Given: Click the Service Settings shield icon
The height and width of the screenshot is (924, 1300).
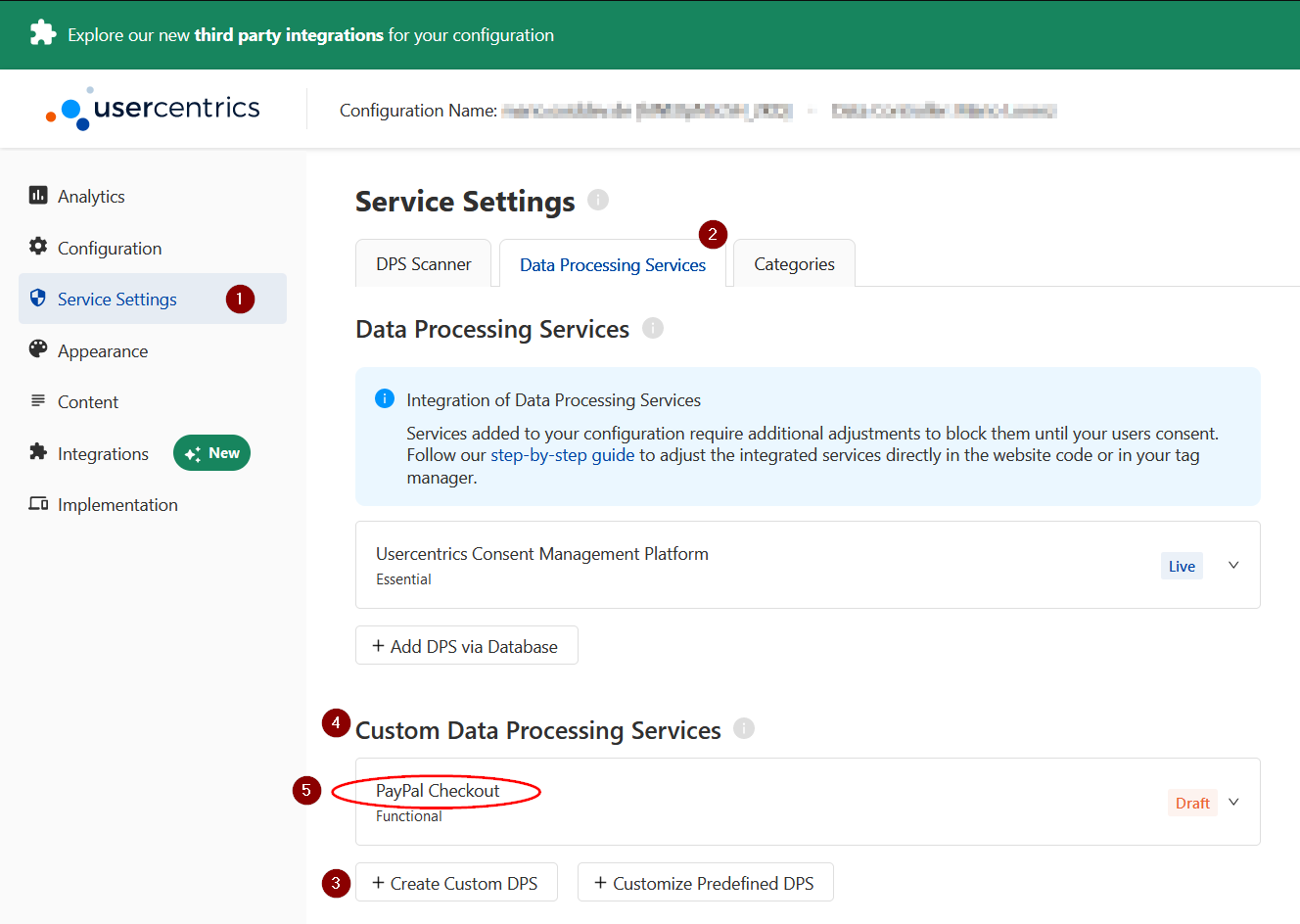Looking at the screenshot, I should point(38,299).
